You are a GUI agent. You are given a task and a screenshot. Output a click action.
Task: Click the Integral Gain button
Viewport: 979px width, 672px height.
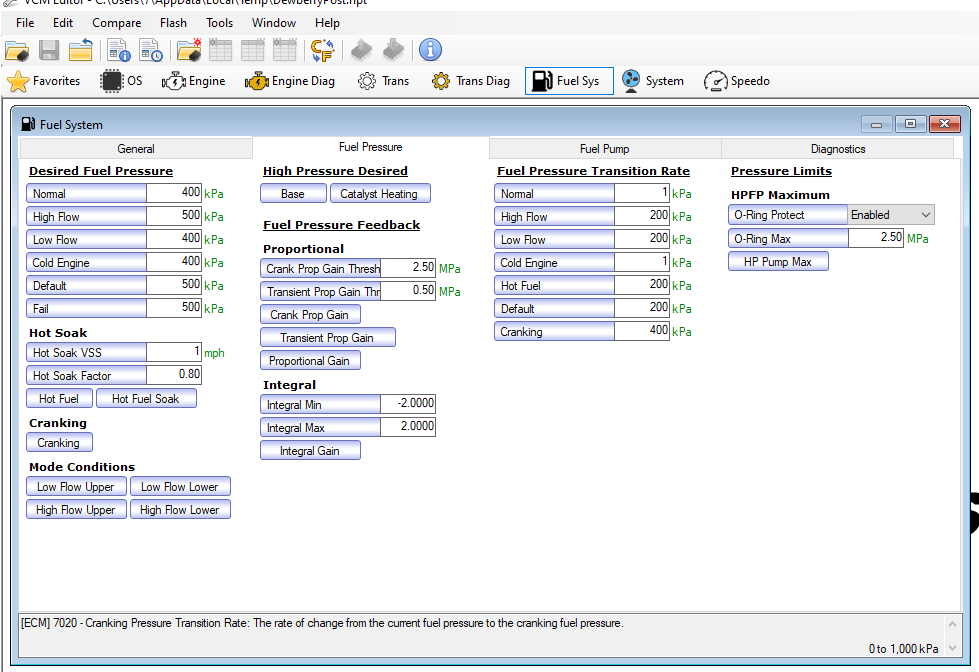310,451
